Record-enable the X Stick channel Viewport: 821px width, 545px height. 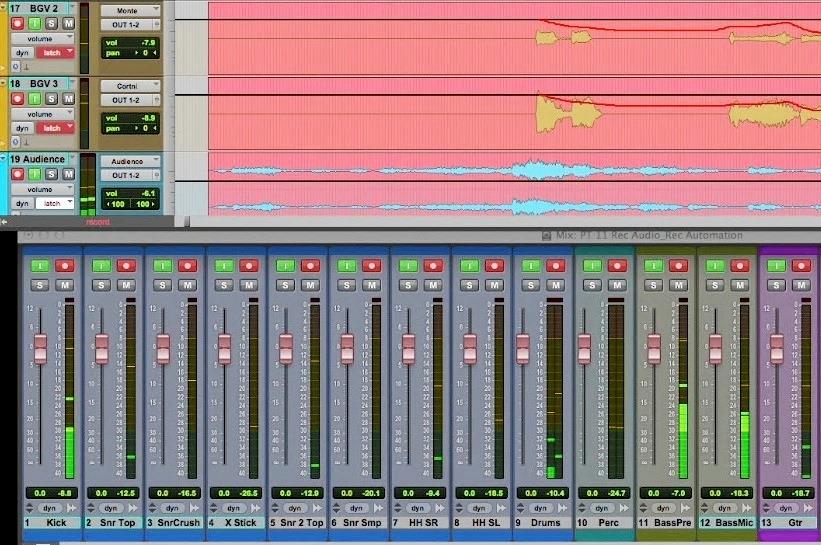coord(249,266)
